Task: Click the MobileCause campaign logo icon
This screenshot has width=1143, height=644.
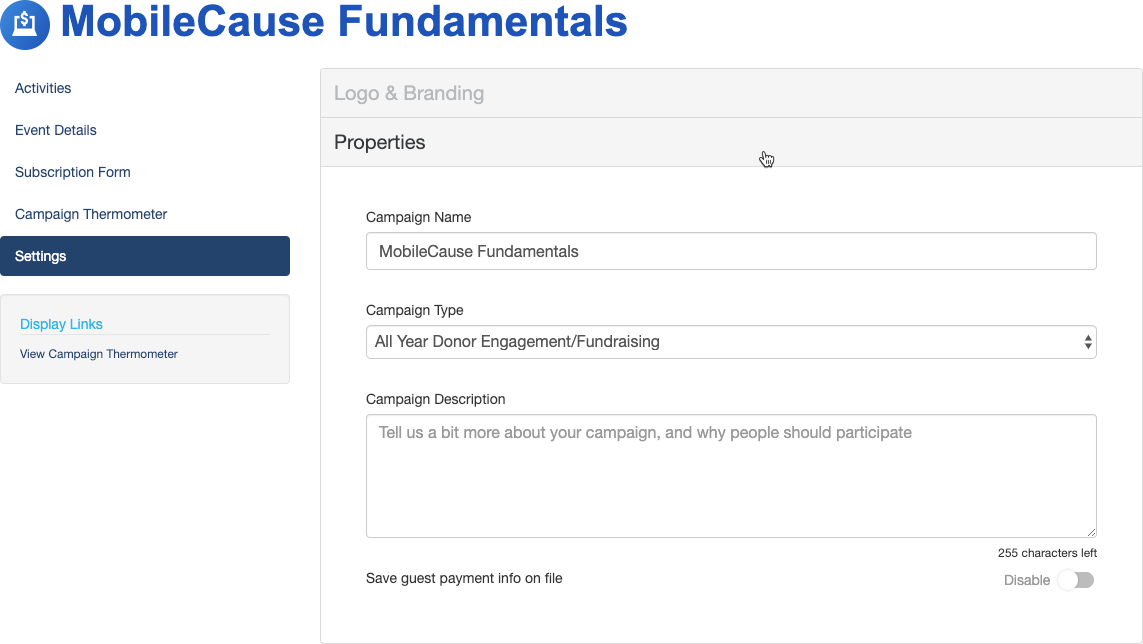Action: pyautogui.click(x=25, y=25)
